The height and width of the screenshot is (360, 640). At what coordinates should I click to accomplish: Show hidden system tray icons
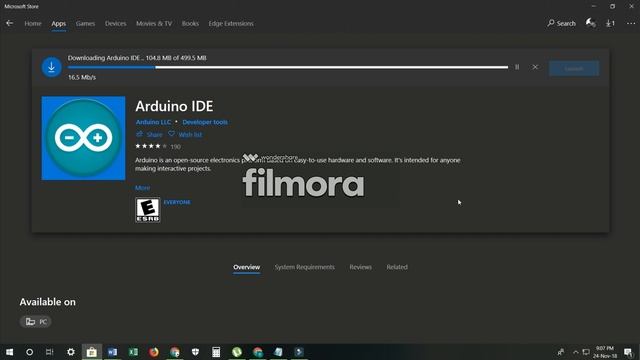tap(576, 352)
